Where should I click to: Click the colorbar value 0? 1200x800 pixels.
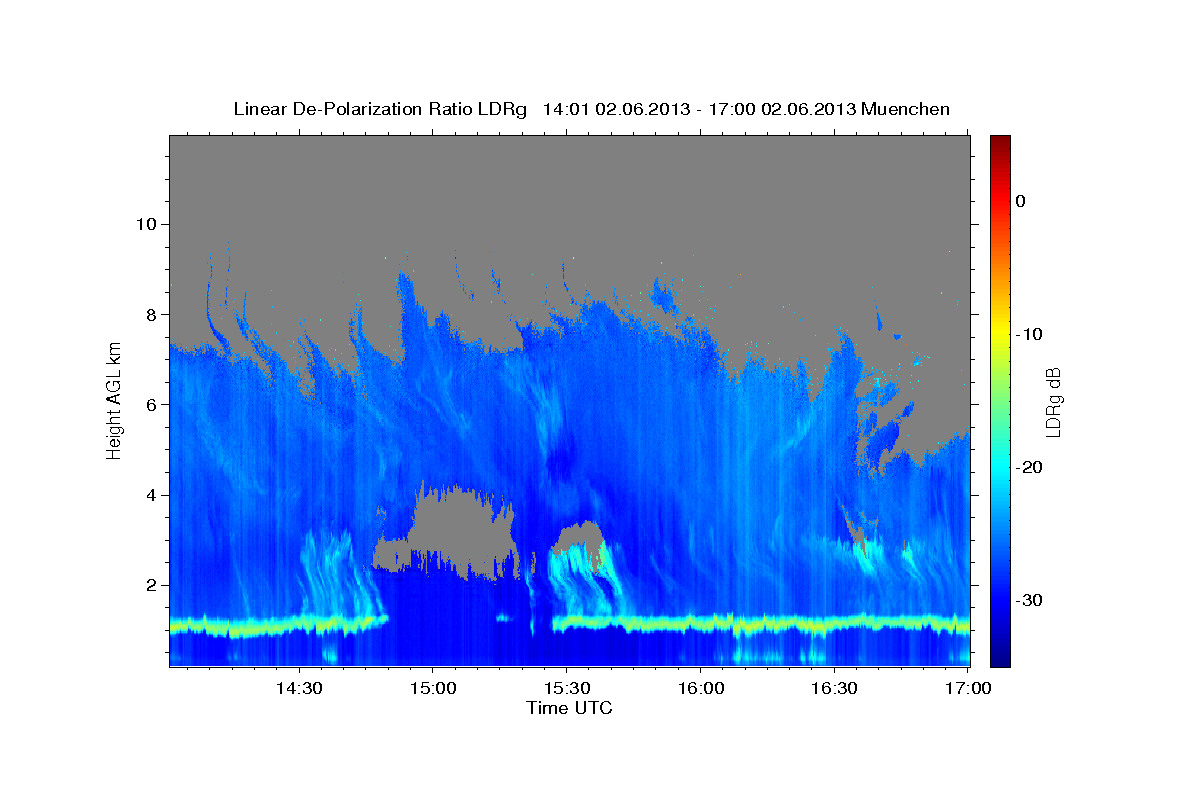(x=1021, y=201)
